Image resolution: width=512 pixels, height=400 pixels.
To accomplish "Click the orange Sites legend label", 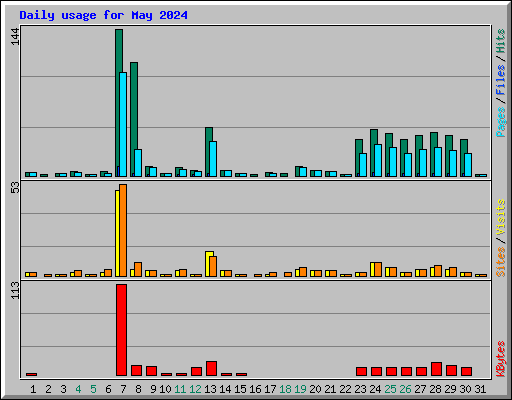I will pos(500,262).
